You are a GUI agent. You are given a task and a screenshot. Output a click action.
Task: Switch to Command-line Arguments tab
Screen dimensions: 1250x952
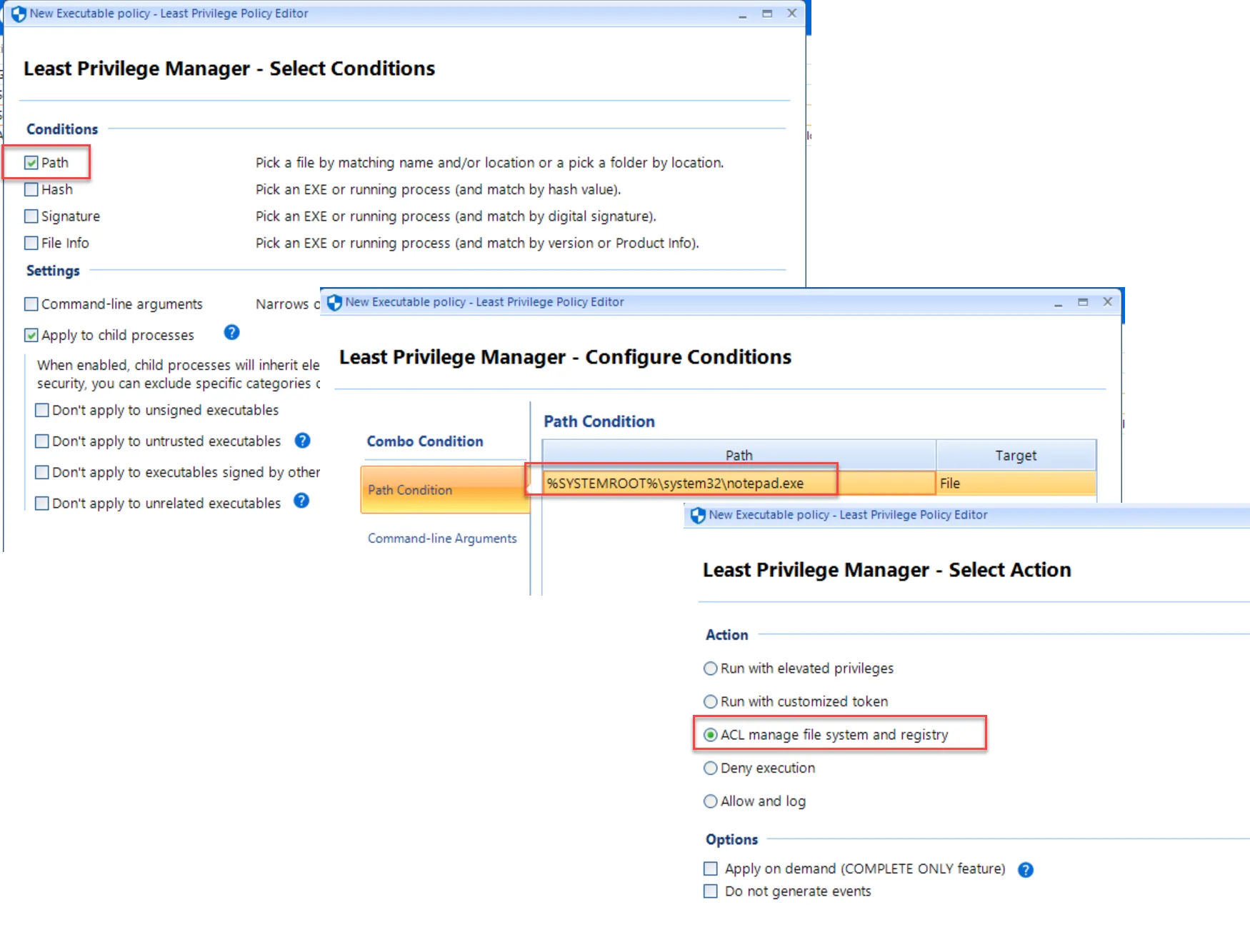442,538
